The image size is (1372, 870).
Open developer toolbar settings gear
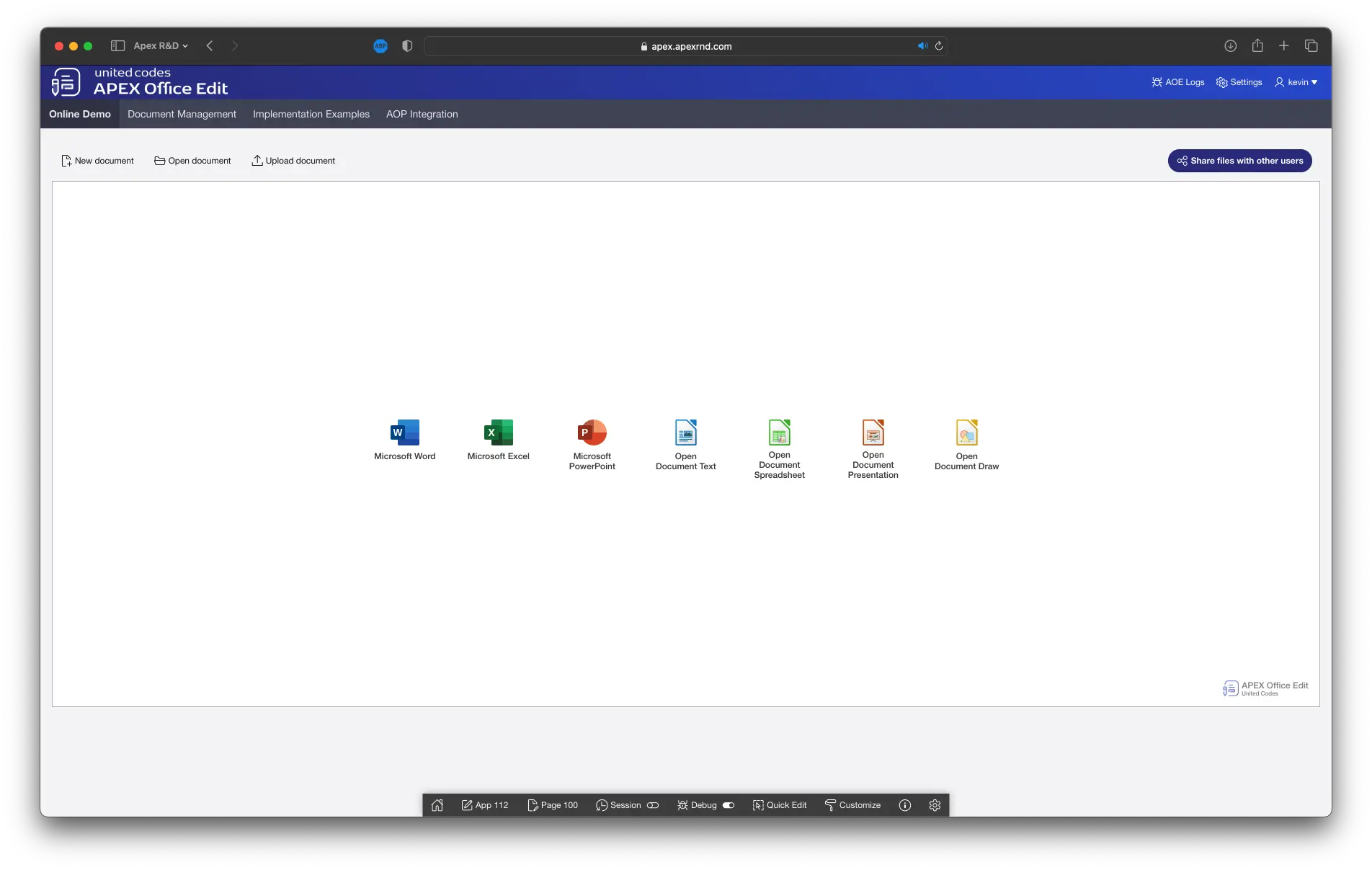click(935, 805)
